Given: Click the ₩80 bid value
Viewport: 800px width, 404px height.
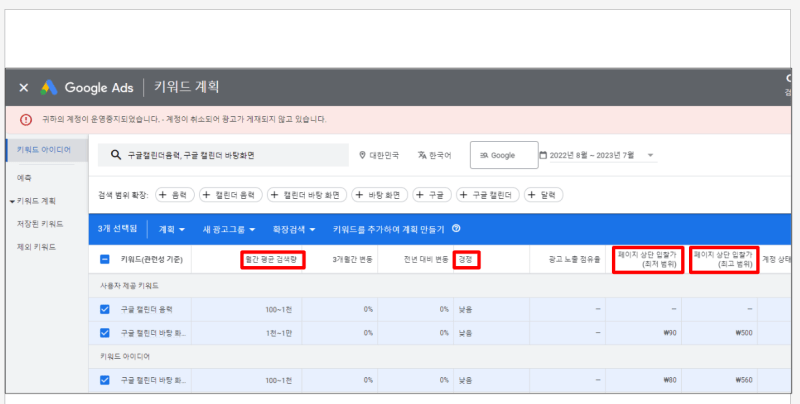Looking at the screenshot, I should pos(670,380).
